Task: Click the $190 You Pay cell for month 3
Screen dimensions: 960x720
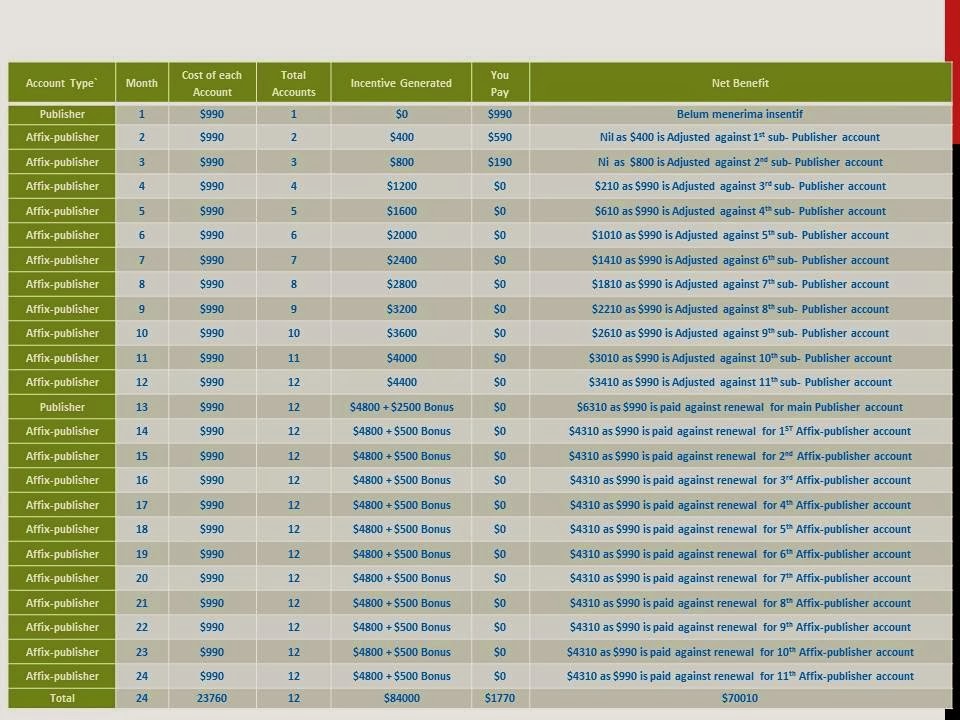Action: point(499,162)
